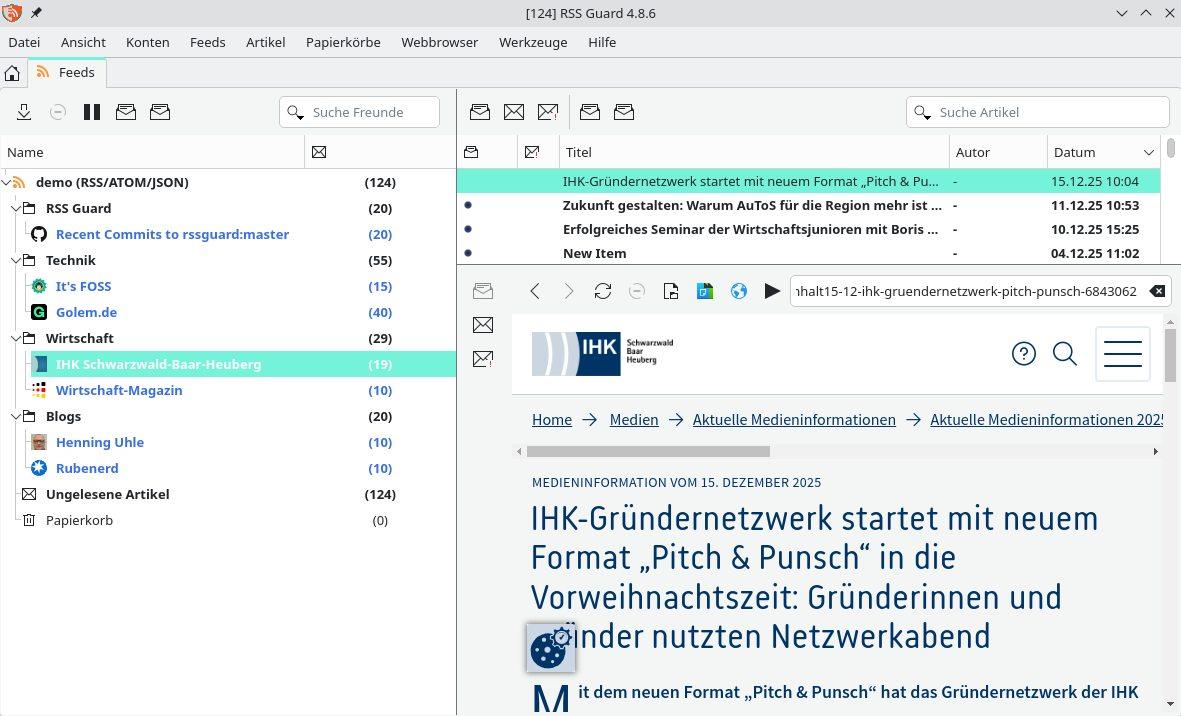Image resolution: width=1181 pixels, height=716 pixels.
Task: Open article in external web browser via globe icon
Action: click(x=739, y=291)
